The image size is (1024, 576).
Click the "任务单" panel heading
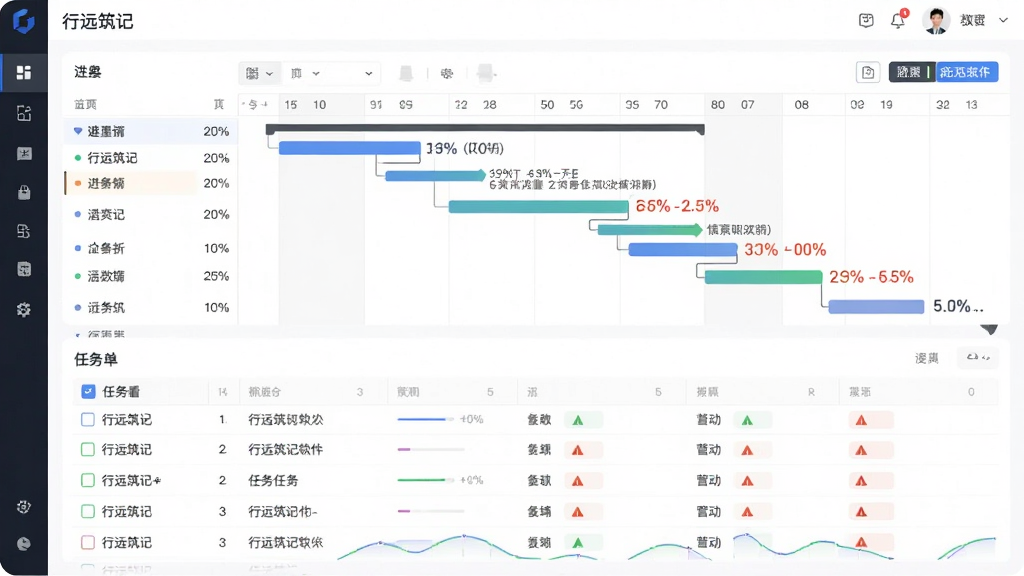[96, 359]
